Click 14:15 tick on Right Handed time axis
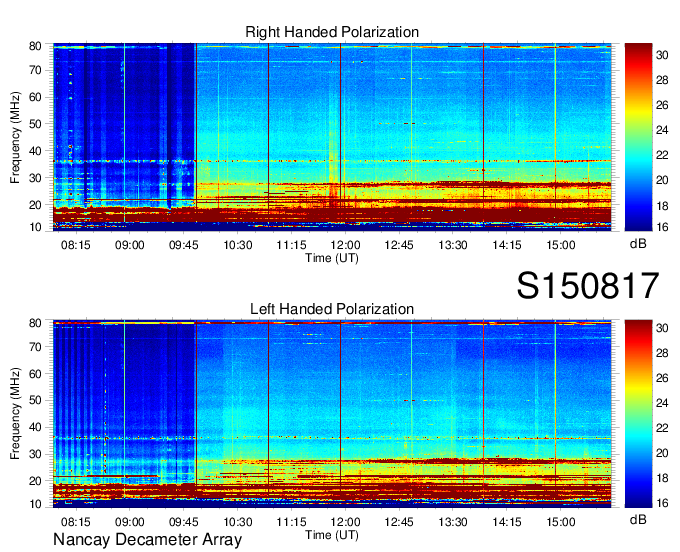The image size is (680, 552). (507, 245)
